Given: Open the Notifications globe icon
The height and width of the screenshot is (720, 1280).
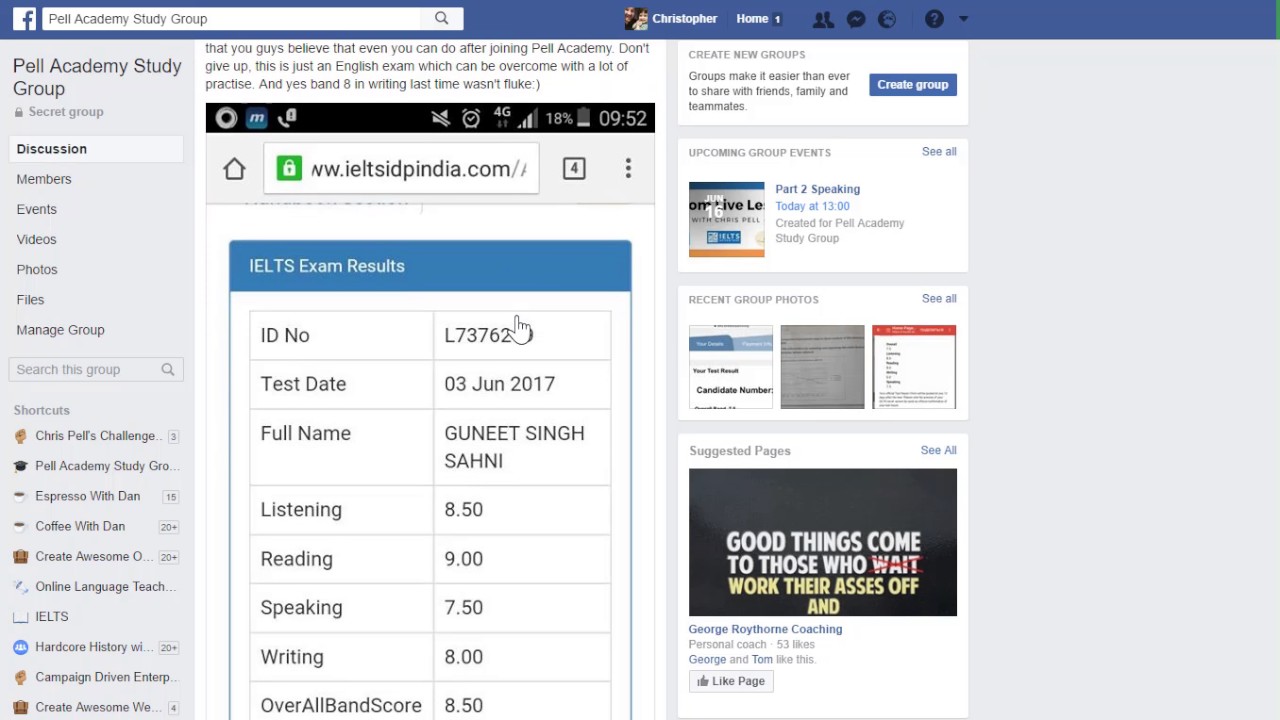Looking at the screenshot, I should [887, 19].
